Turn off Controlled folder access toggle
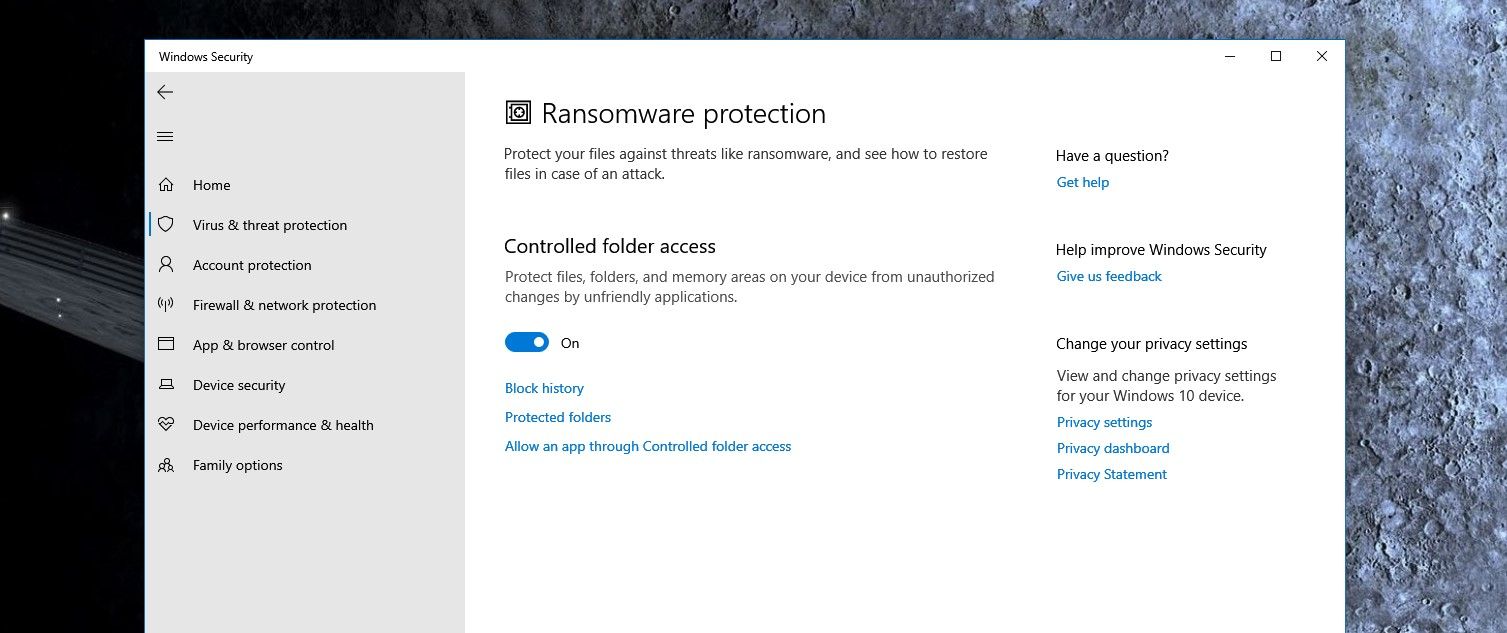Image resolution: width=1507 pixels, height=633 pixels. (x=527, y=343)
